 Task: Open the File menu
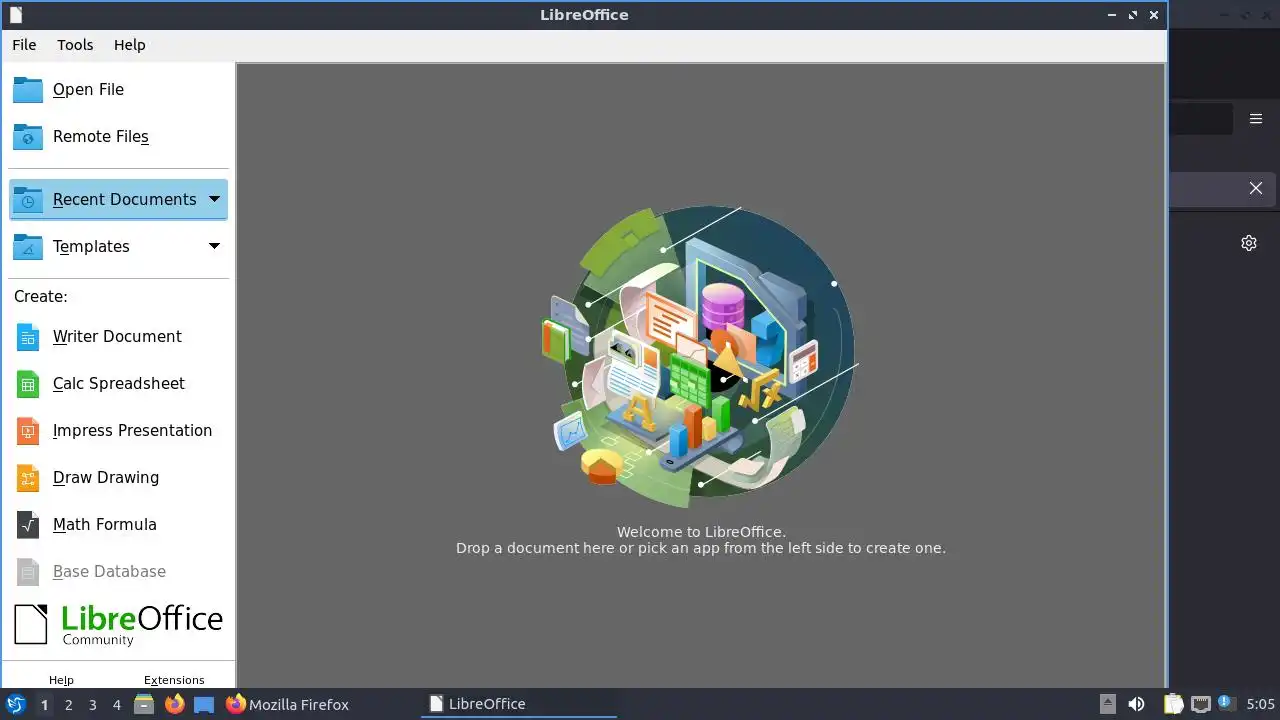(24, 45)
